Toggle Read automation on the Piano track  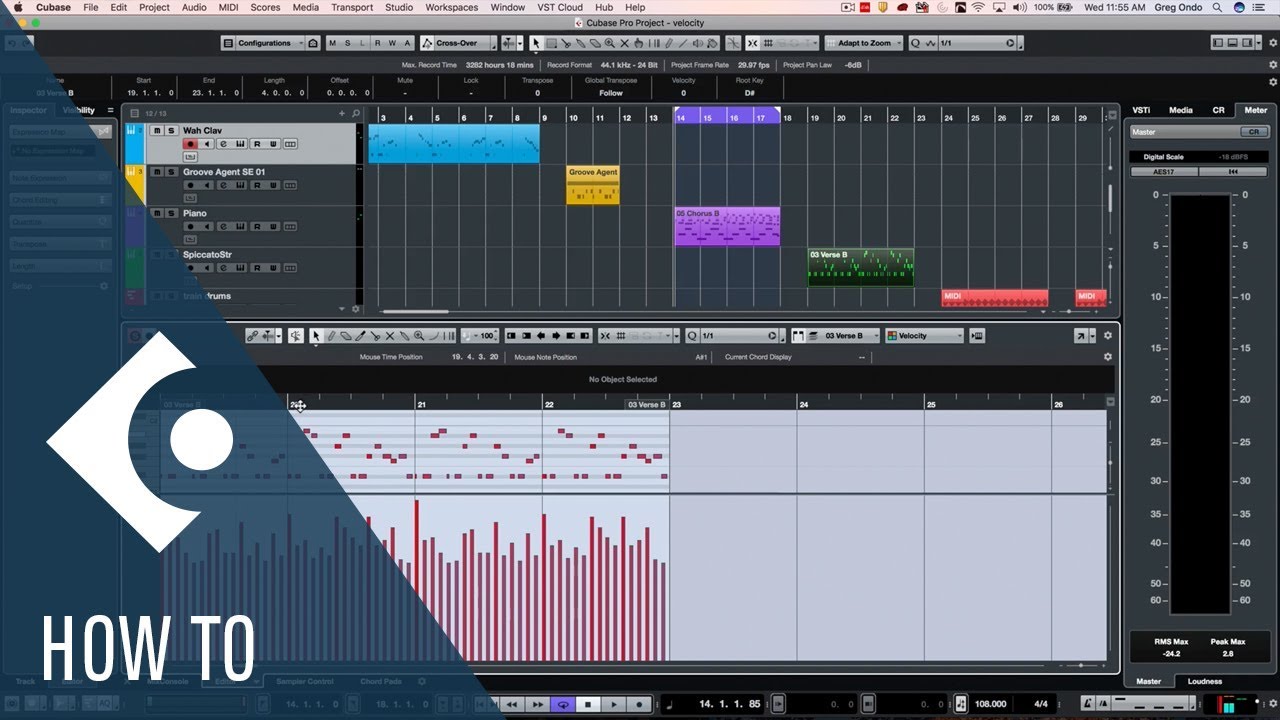pyautogui.click(x=257, y=226)
